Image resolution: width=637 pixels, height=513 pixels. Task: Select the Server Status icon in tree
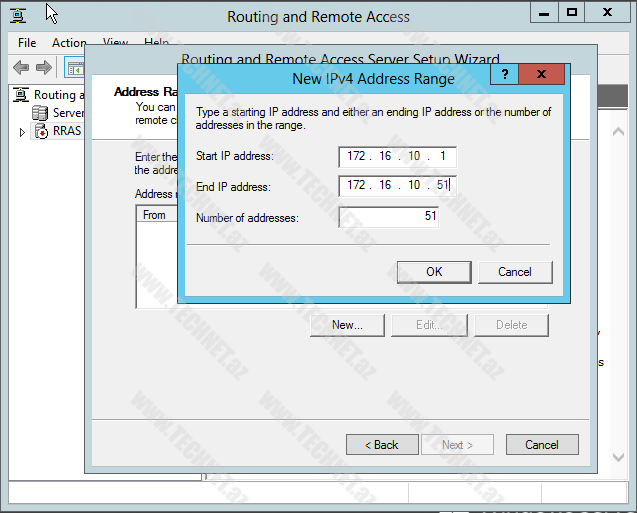[x=41, y=113]
